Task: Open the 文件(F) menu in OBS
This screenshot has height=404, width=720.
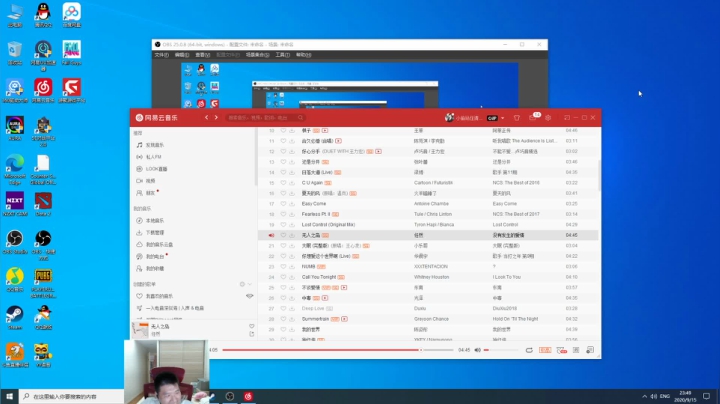Action: tap(161, 55)
